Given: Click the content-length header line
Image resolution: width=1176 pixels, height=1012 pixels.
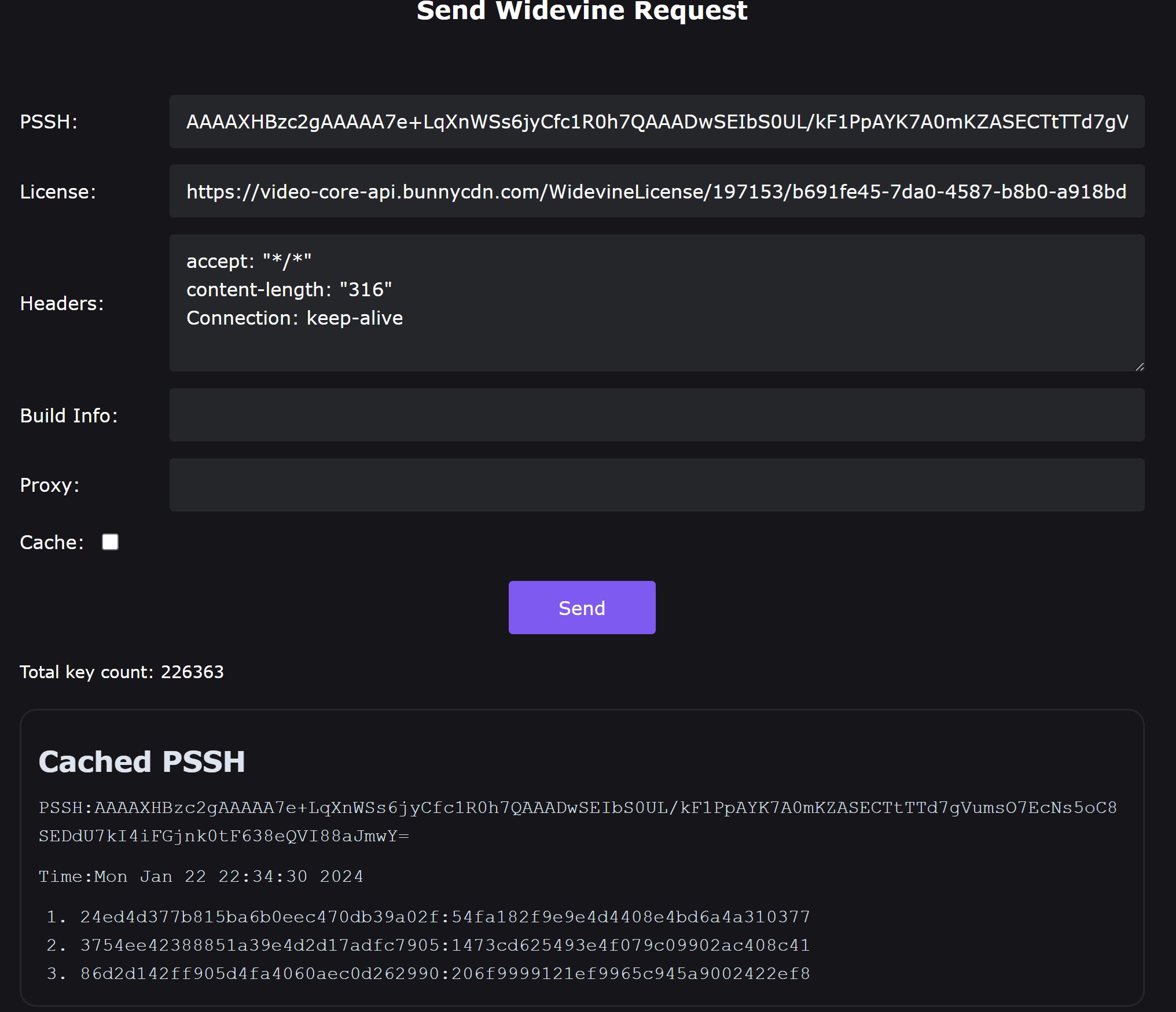Looking at the screenshot, I should click(289, 289).
